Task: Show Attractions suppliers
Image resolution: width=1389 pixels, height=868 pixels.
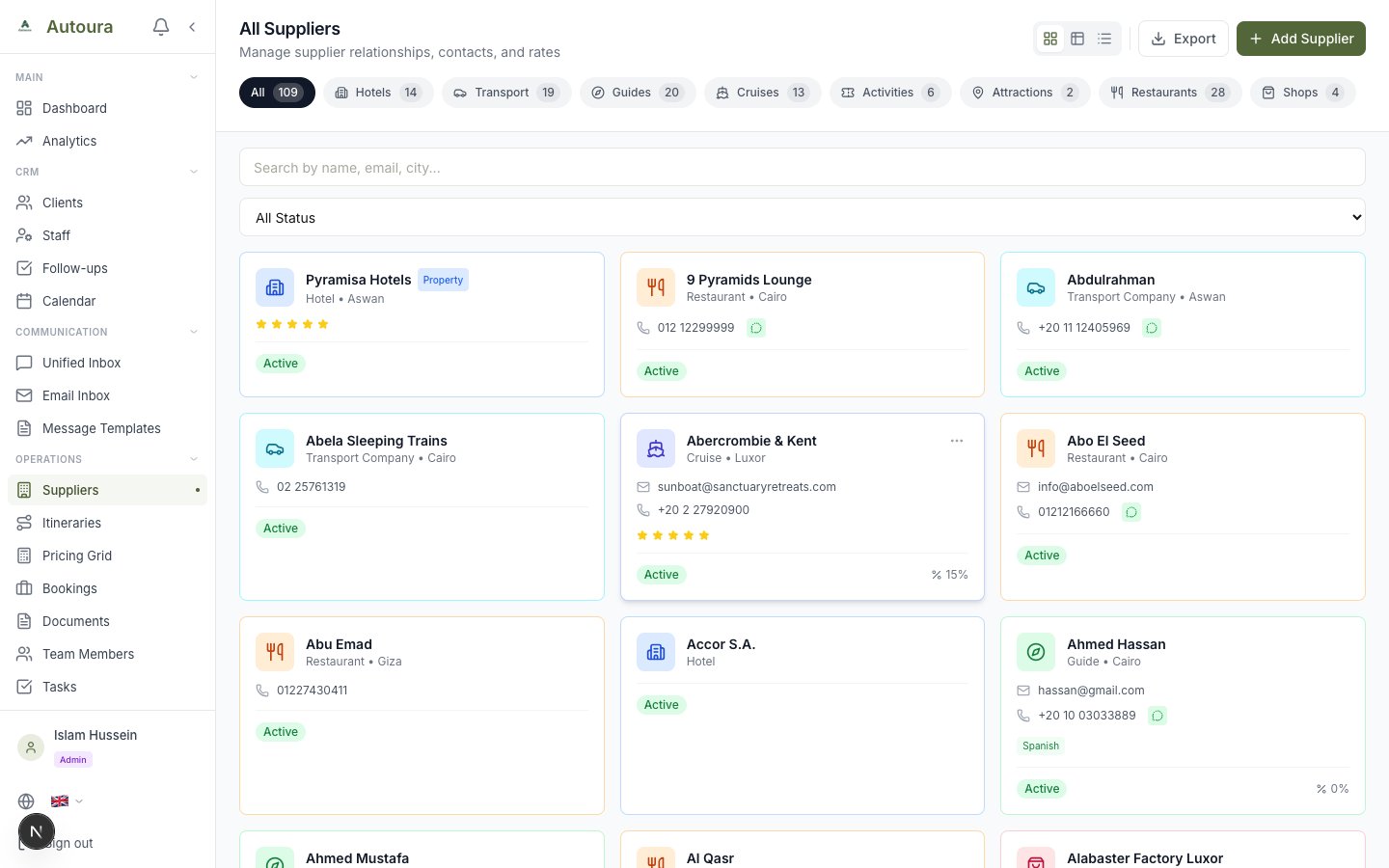Action: (x=1025, y=93)
